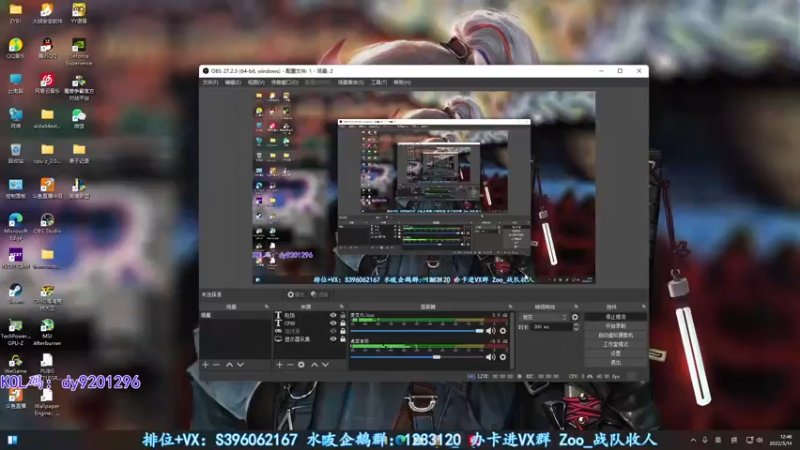Select the 场景 item in the scenes list

235,315
